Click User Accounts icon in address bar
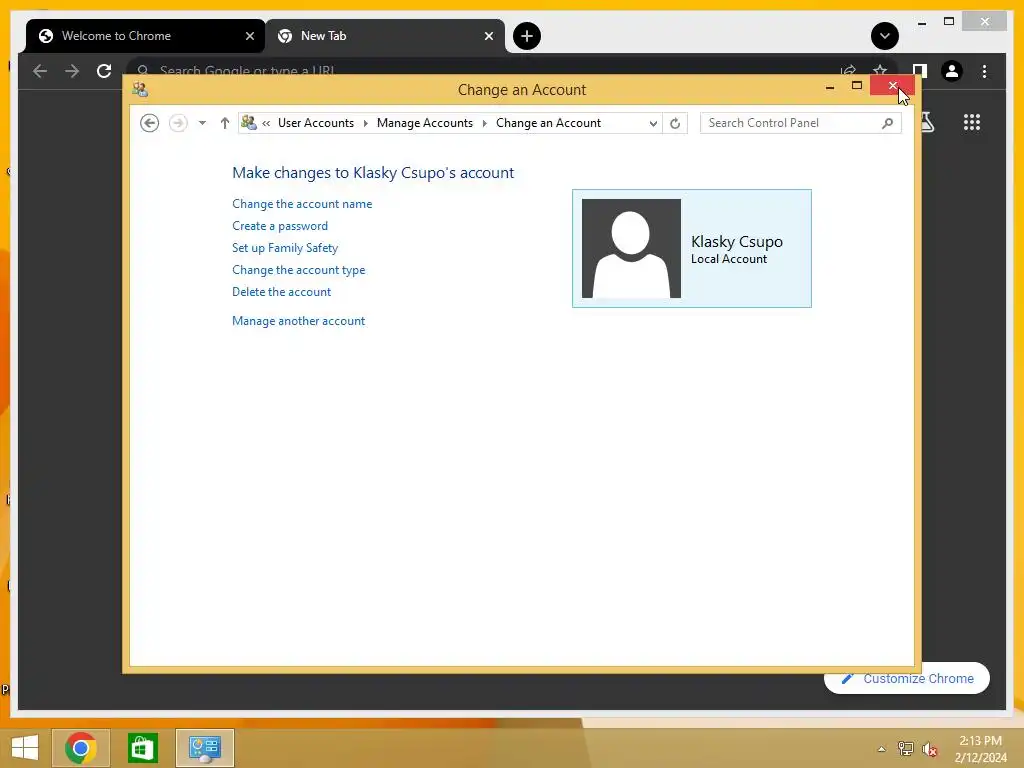Image resolution: width=1024 pixels, height=768 pixels. 249,122
